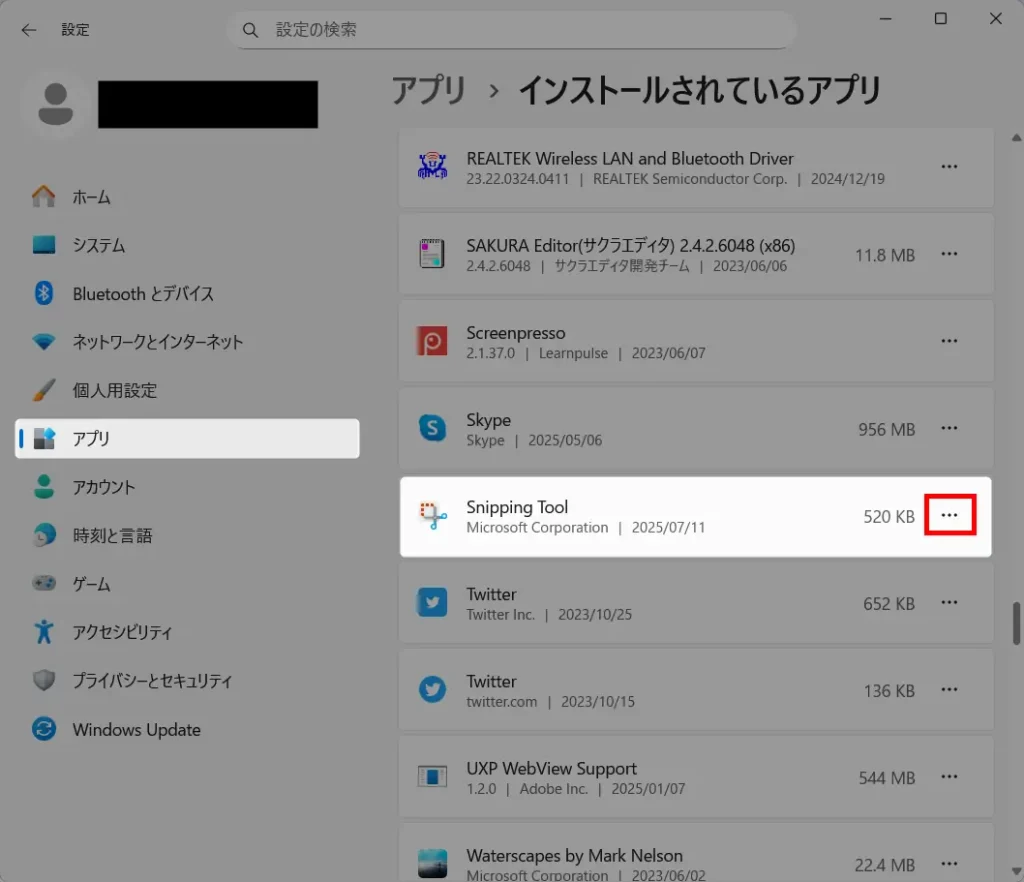Click the Bluetooth icon in the sidebar
This screenshot has height=882, width=1024.
click(44, 293)
